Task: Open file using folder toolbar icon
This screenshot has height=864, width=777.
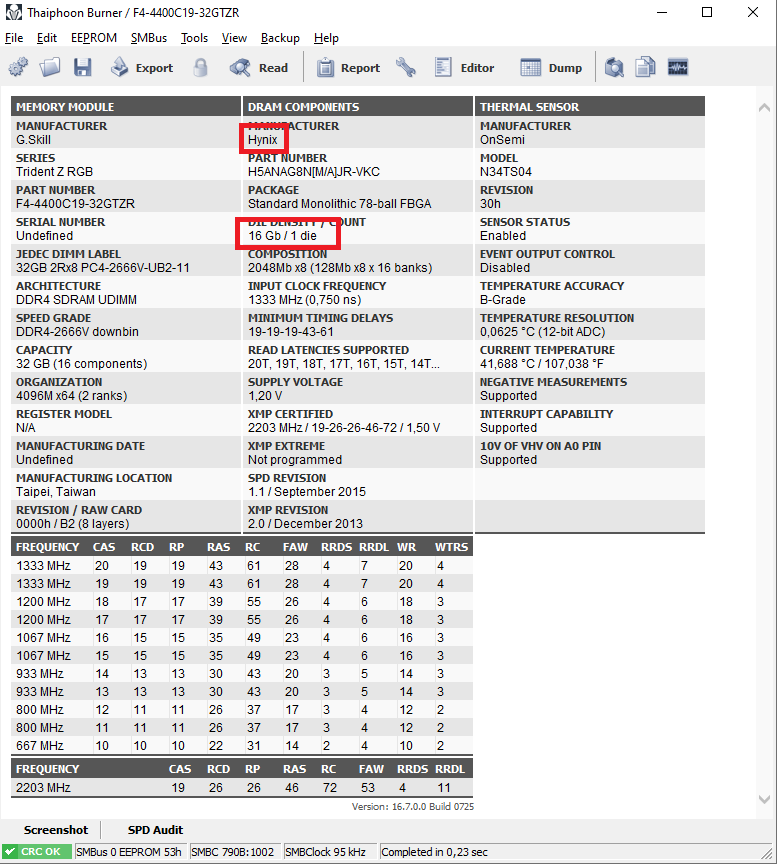Action: click(x=50, y=68)
